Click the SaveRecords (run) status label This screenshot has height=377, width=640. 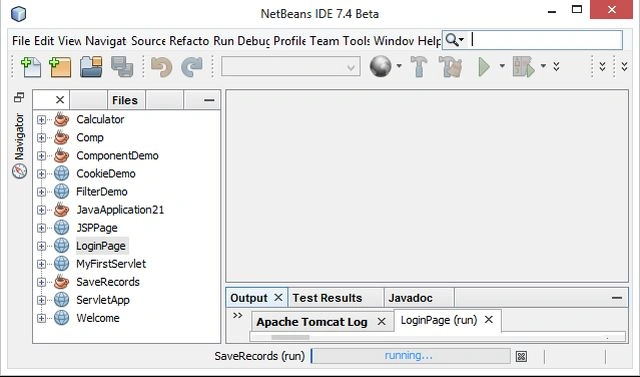coord(260,356)
